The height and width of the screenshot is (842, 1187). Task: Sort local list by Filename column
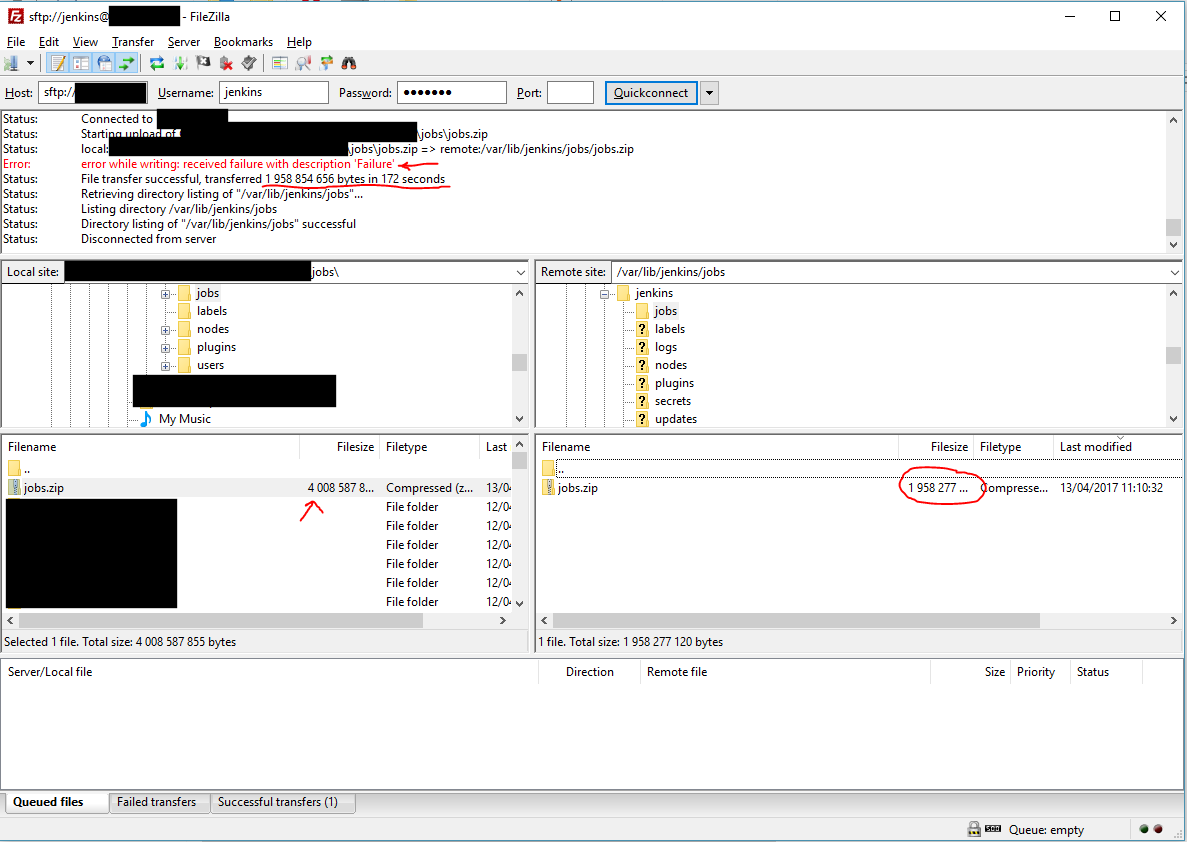click(151, 447)
